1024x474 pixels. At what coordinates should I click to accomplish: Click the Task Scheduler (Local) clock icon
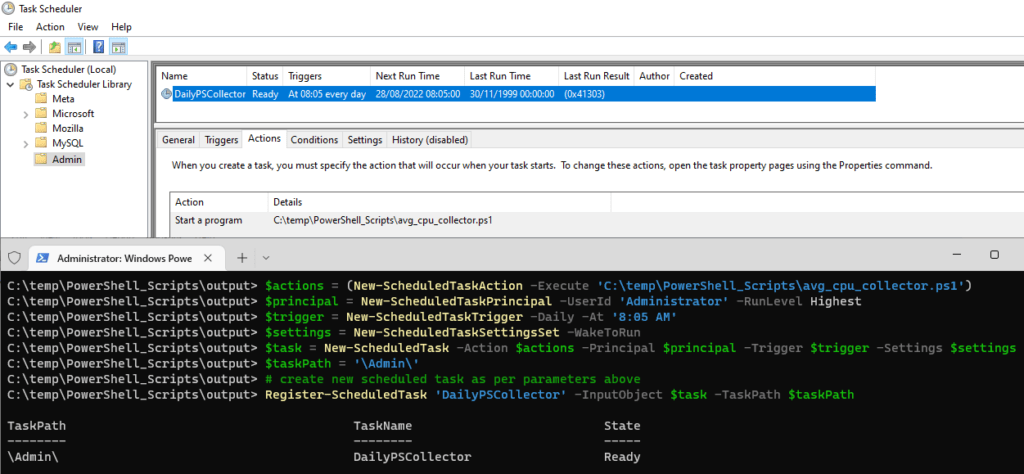(x=11, y=69)
